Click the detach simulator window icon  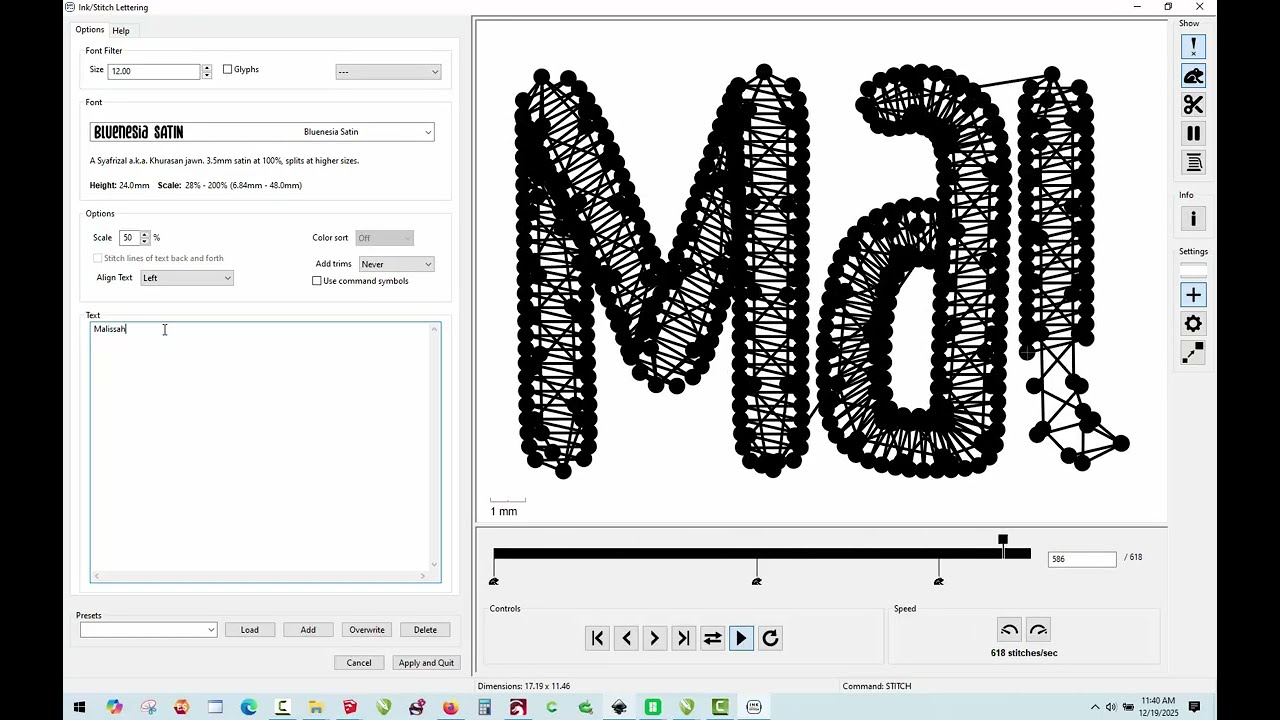pos(1193,353)
